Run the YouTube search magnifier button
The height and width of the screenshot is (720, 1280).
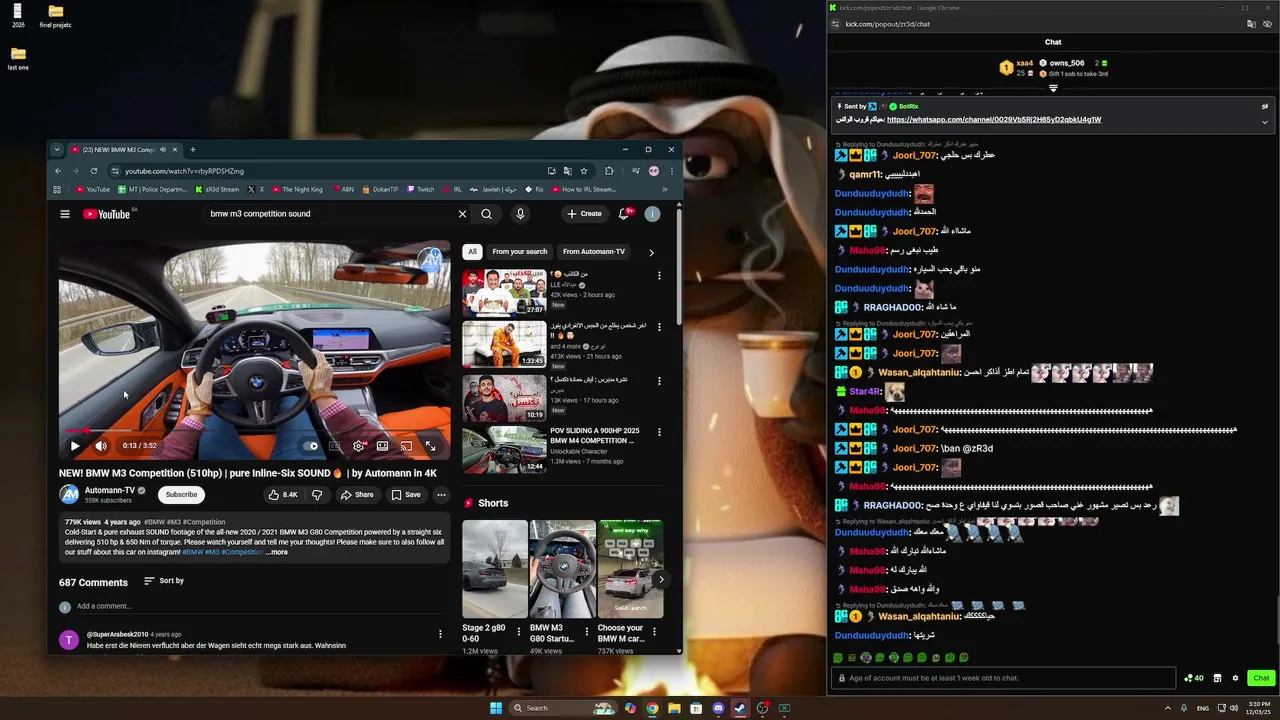(486, 214)
